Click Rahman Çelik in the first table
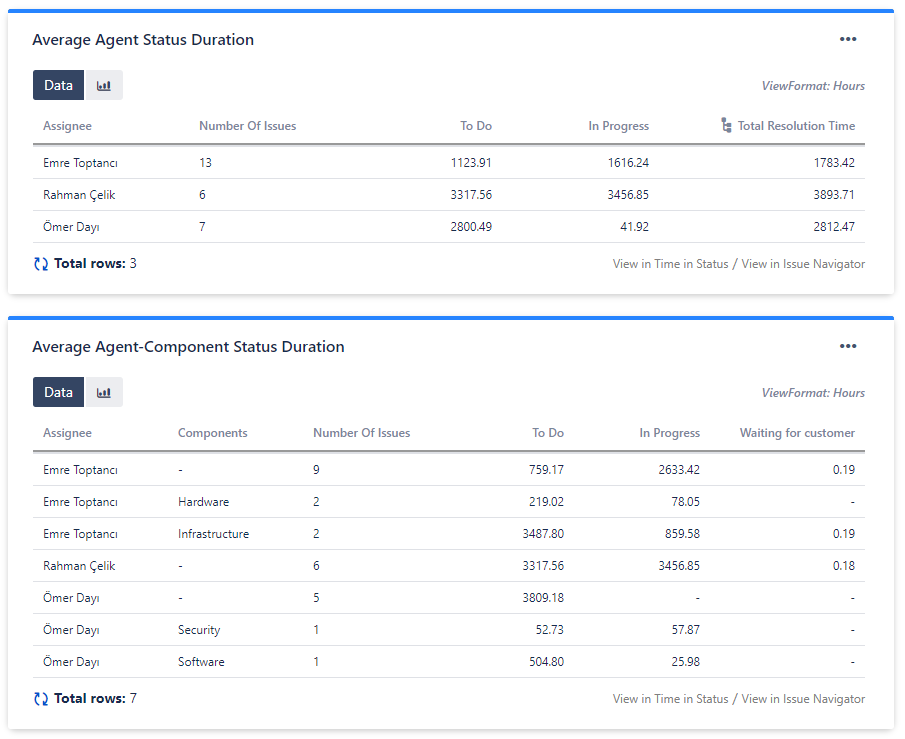This screenshot has width=905, height=739. pyautogui.click(x=80, y=194)
